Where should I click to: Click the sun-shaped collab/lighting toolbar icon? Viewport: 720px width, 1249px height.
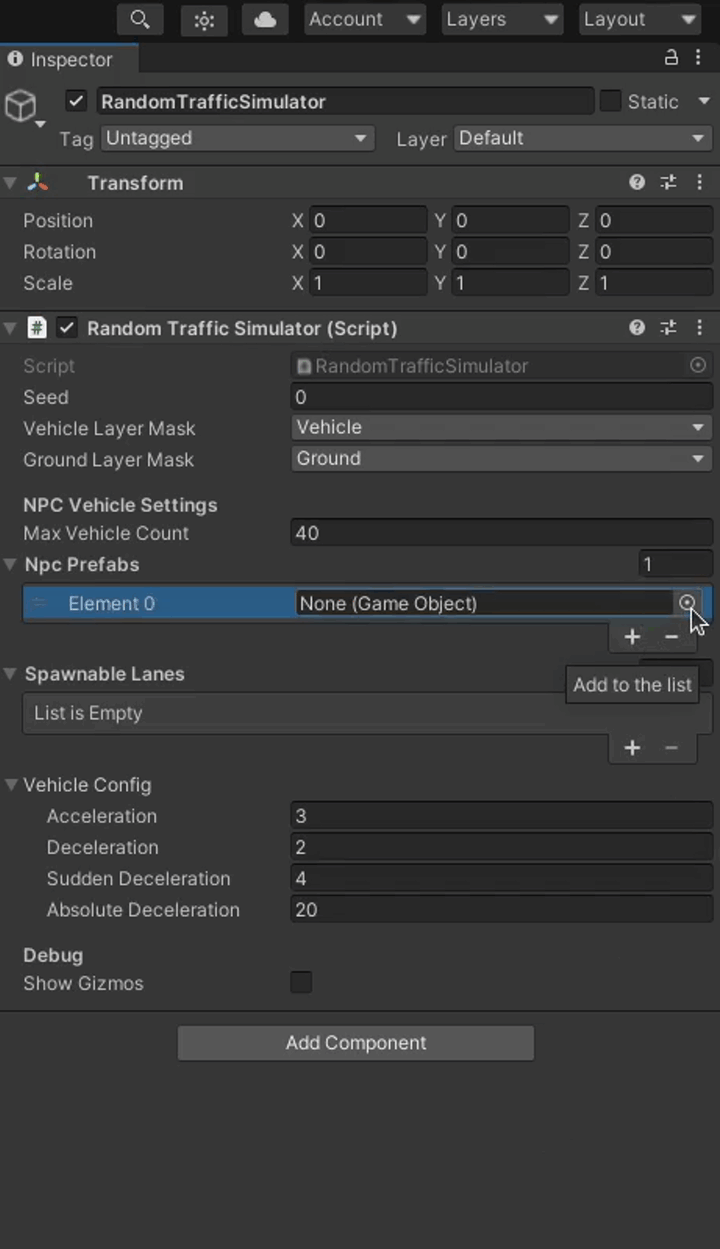point(204,19)
